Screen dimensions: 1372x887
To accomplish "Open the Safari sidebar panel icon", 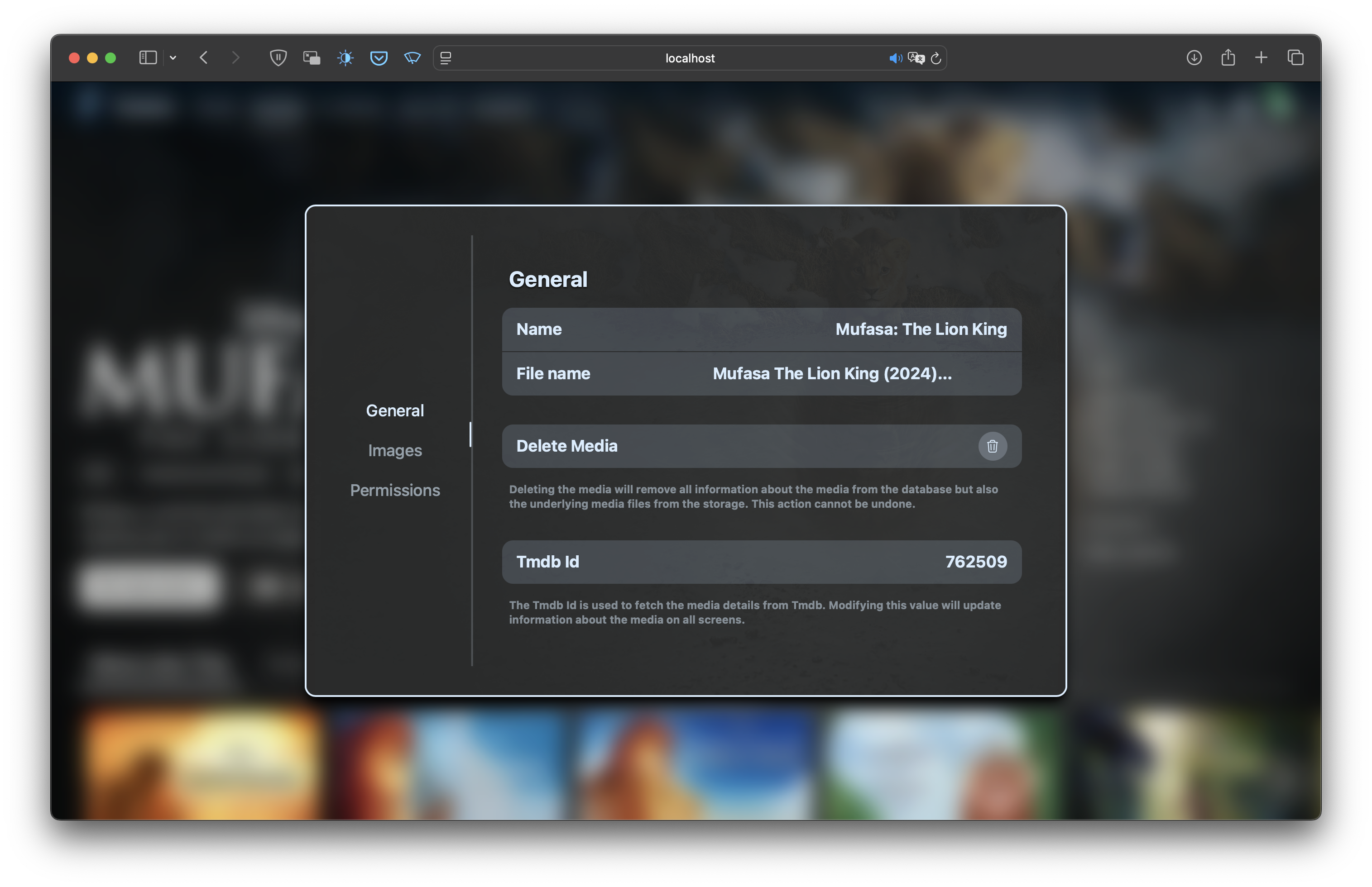I will pyautogui.click(x=148, y=57).
